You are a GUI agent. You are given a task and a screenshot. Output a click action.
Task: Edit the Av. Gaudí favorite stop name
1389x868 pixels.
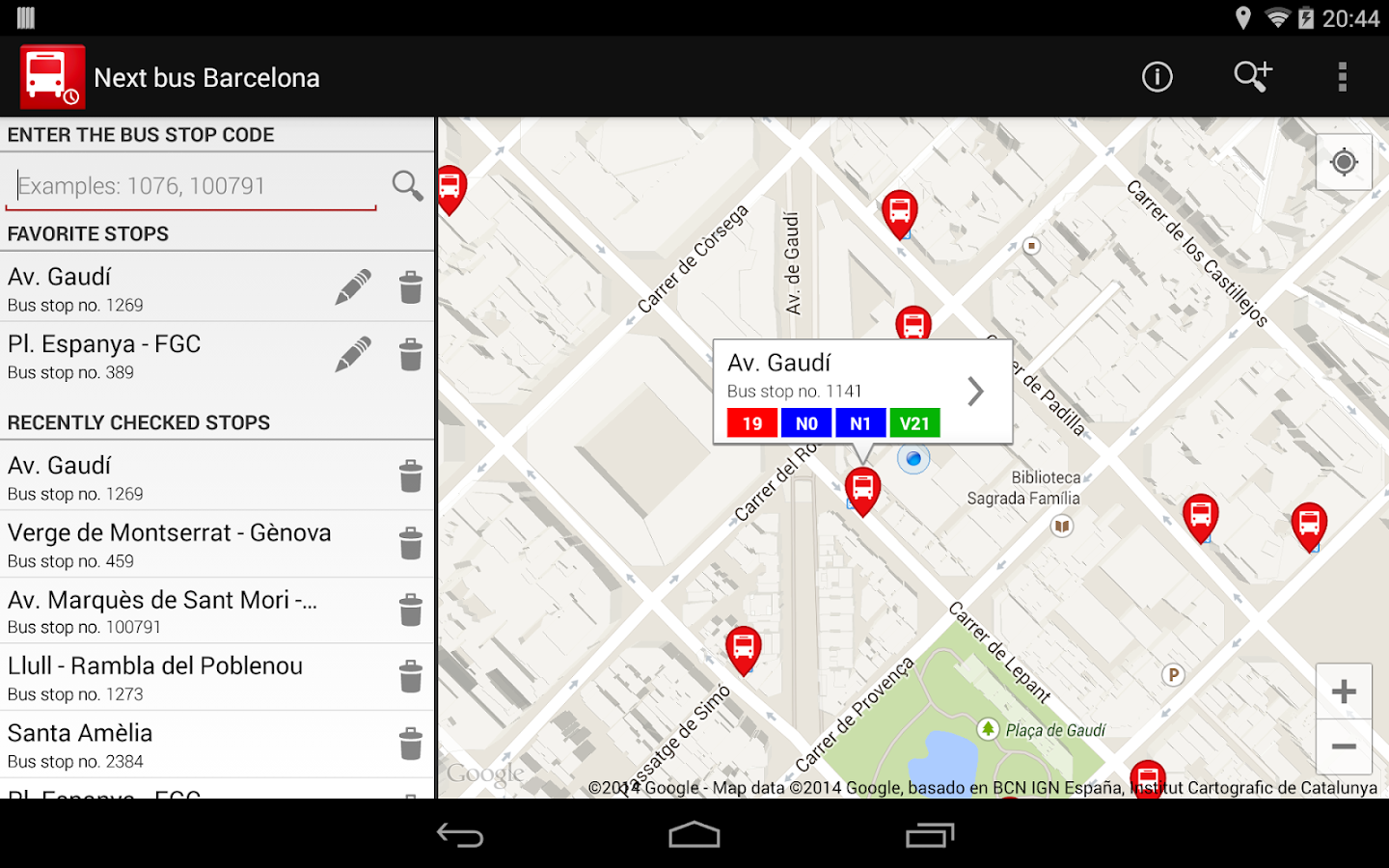[353, 286]
